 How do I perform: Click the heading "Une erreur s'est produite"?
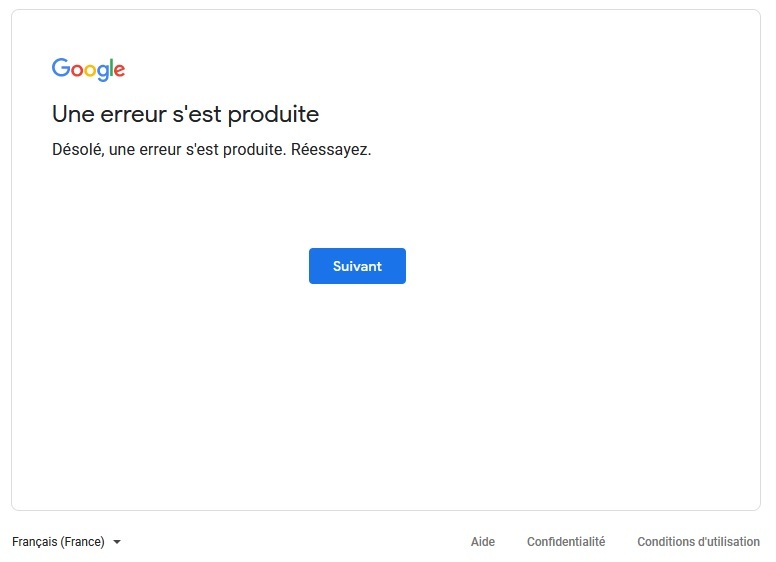point(185,114)
